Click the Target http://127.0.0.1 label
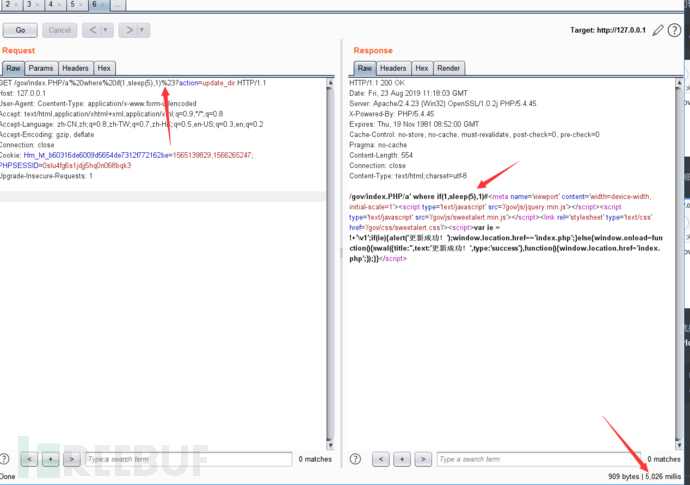This screenshot has height=485, width=690. pos(608,30)
